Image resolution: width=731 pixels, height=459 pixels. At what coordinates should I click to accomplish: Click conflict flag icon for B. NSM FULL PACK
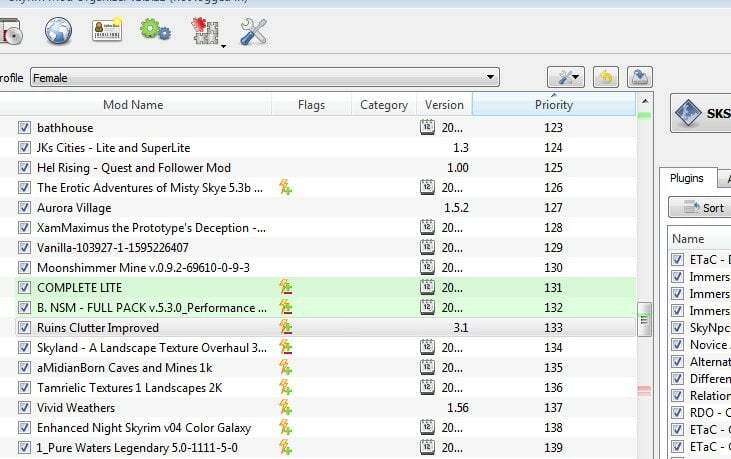coord(285,308)
